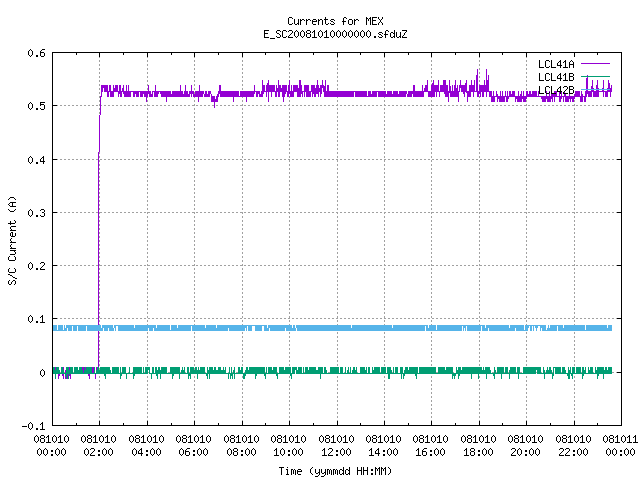The height and width of the screenshot is (480, 640).
Task: Click the x-axis tick 081010 06:00
Action: tap(193, 446)
